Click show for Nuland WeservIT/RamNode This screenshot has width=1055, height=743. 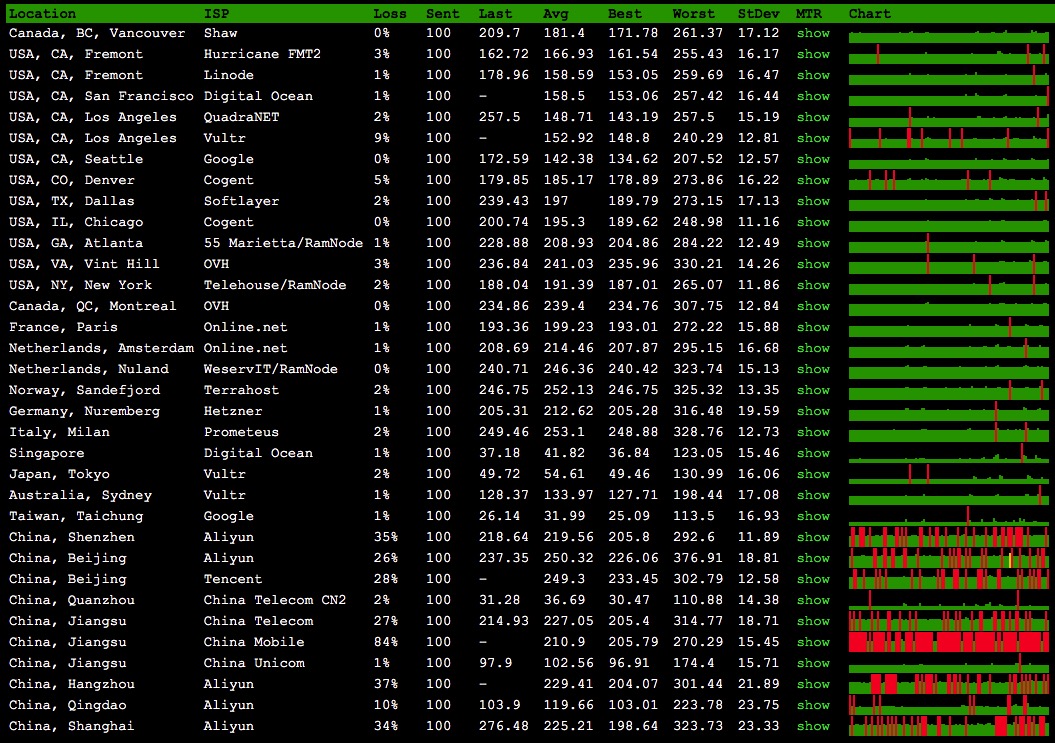(813, 369)
